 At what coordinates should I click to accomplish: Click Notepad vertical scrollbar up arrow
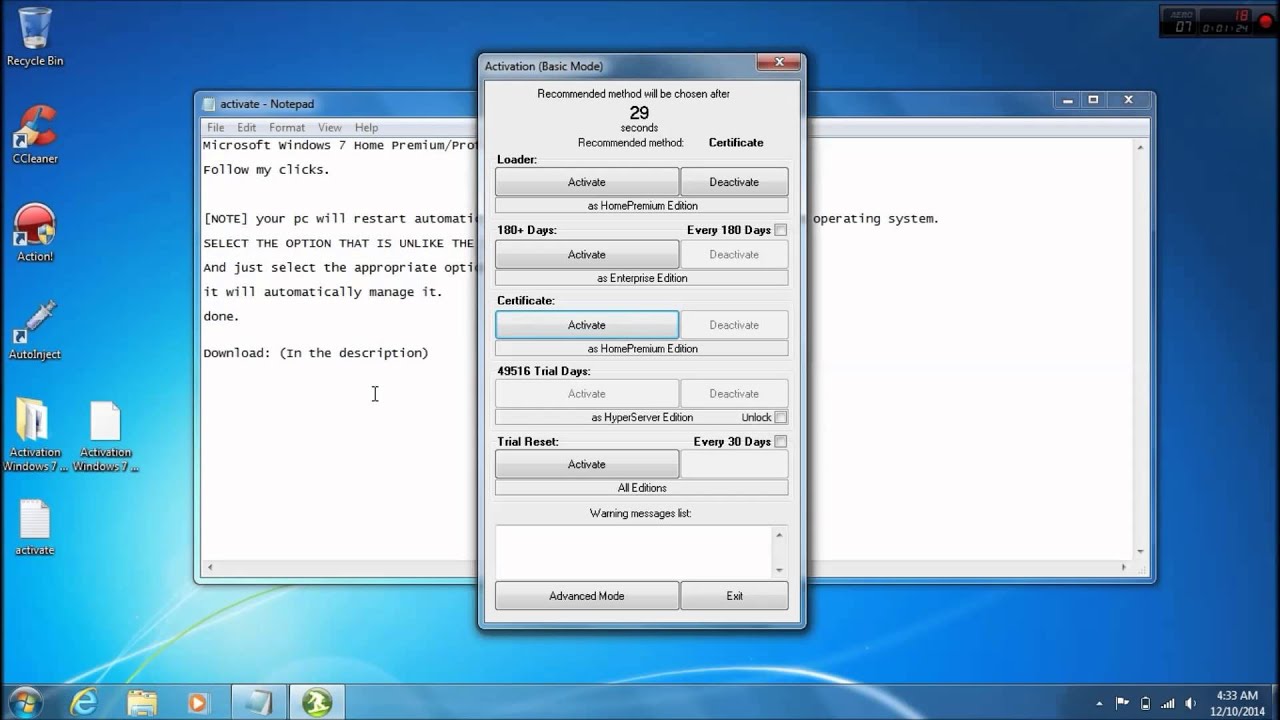1139,148
